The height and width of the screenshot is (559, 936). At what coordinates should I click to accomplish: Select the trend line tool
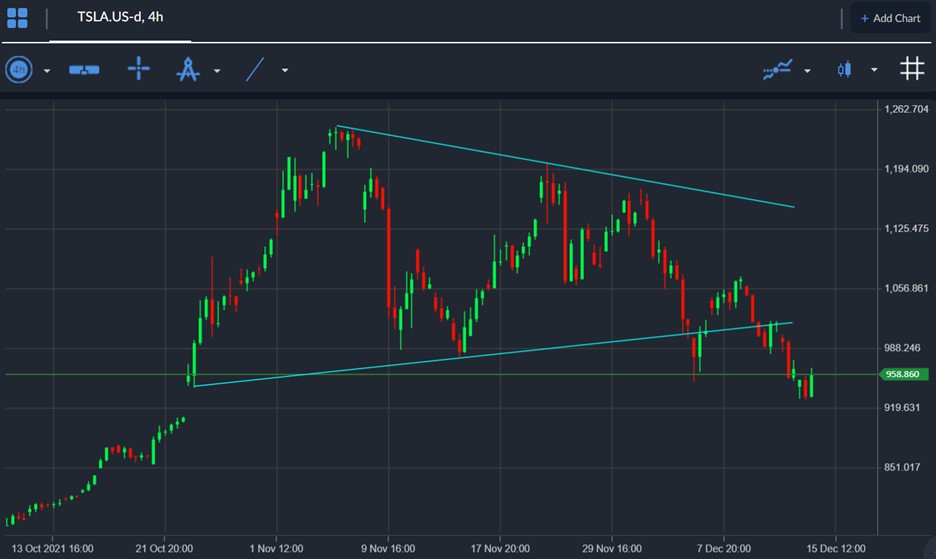point(255,69)
